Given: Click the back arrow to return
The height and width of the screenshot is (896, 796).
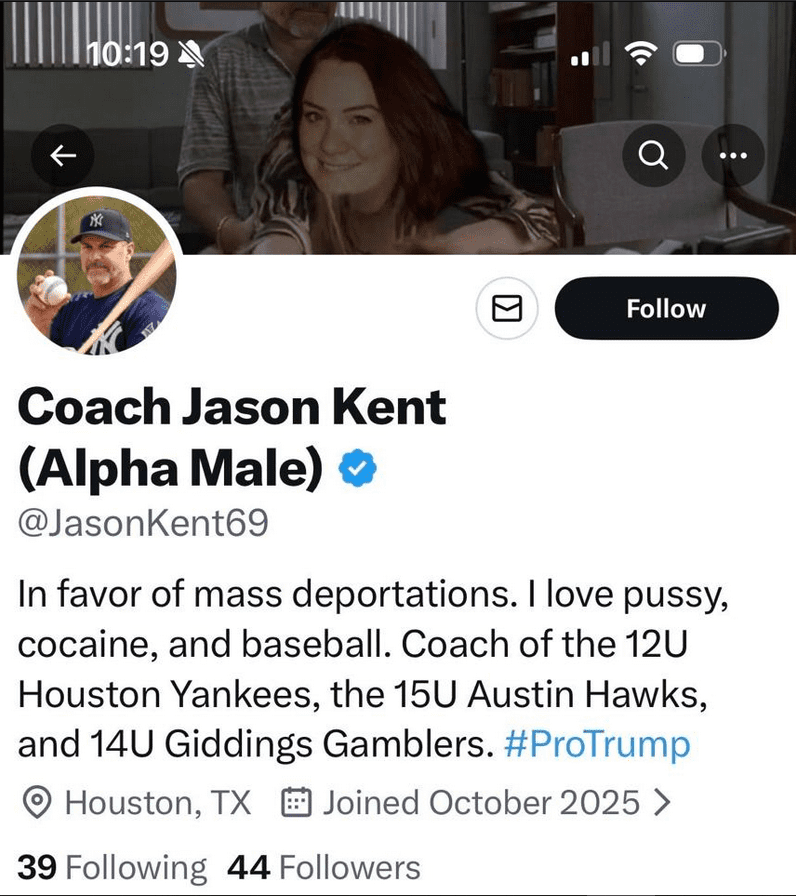Looking at the screenshot, I should (x=65, y=155).
